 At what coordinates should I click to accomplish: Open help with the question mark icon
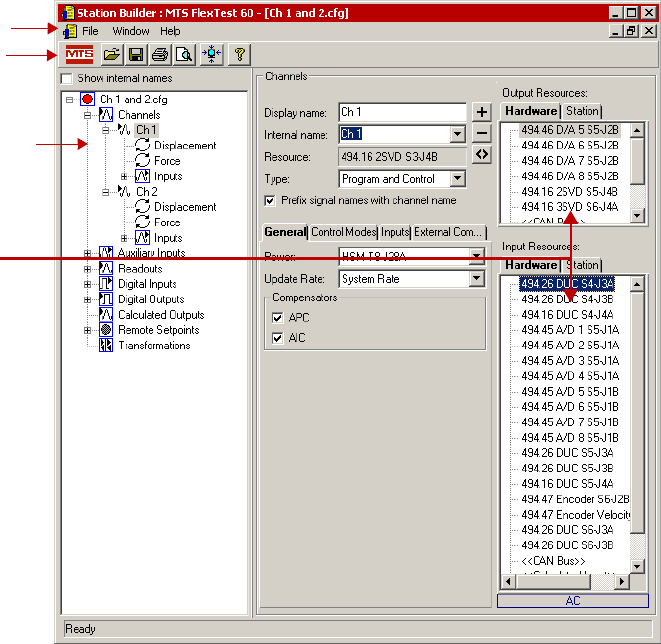coord(239,54)
